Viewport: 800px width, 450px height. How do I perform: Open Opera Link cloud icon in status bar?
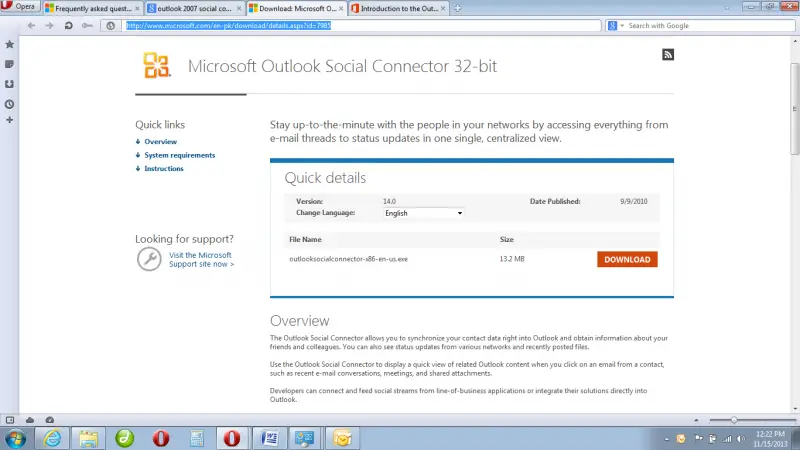[x=30, y=420]
